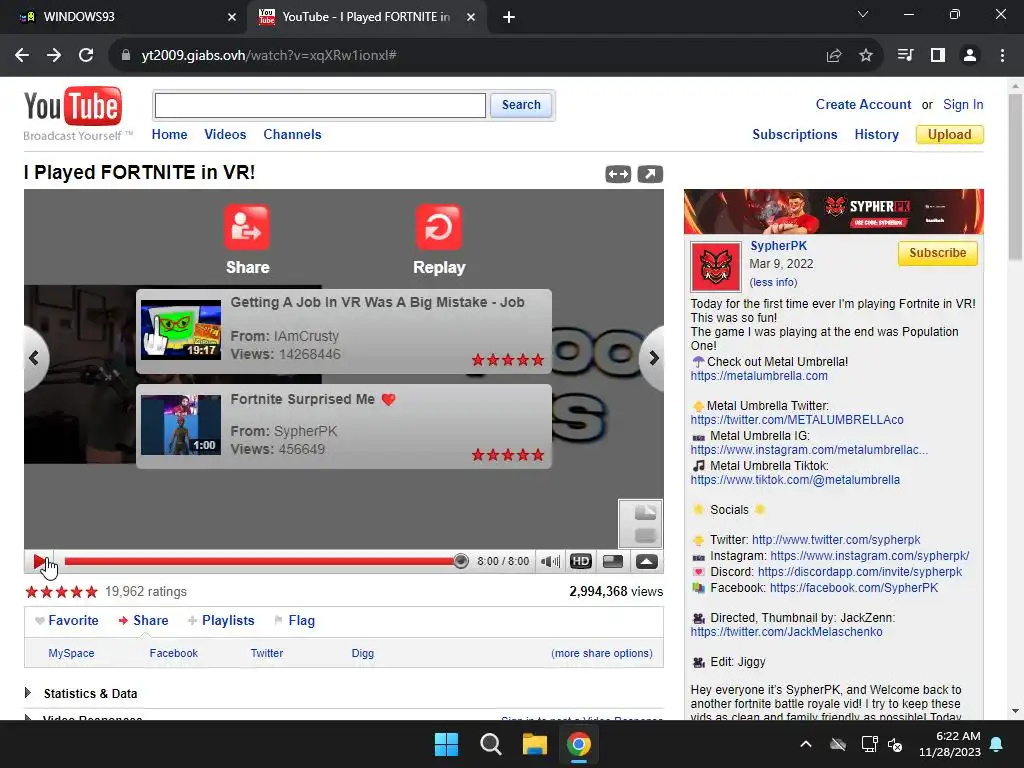Screen dimensions: 1024x768
Task: Open the JackMelaschenko Twitter link
Action: [x=786, y=632]
